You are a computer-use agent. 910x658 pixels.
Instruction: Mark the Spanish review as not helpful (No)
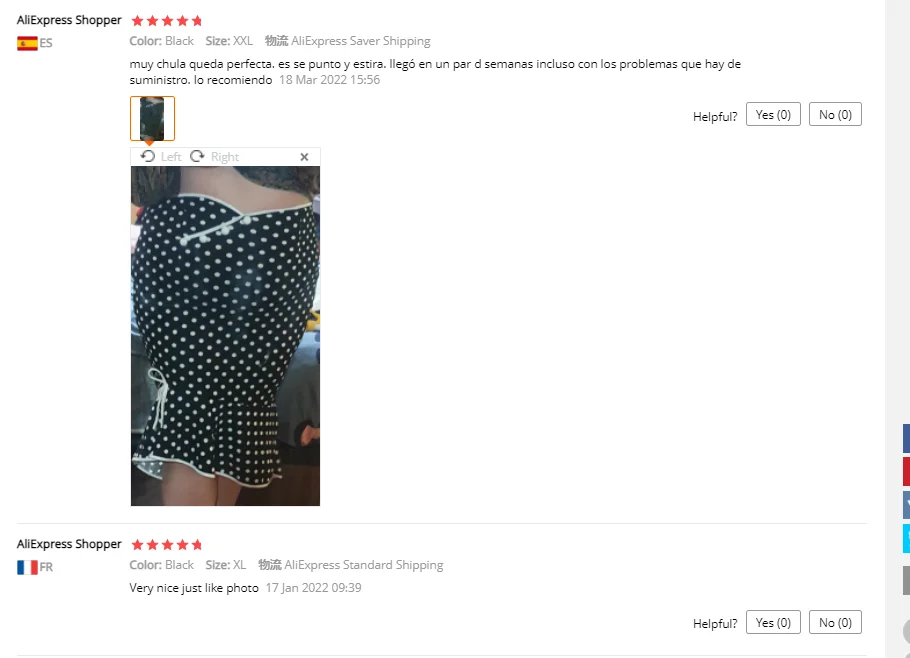tap(835, 115)
